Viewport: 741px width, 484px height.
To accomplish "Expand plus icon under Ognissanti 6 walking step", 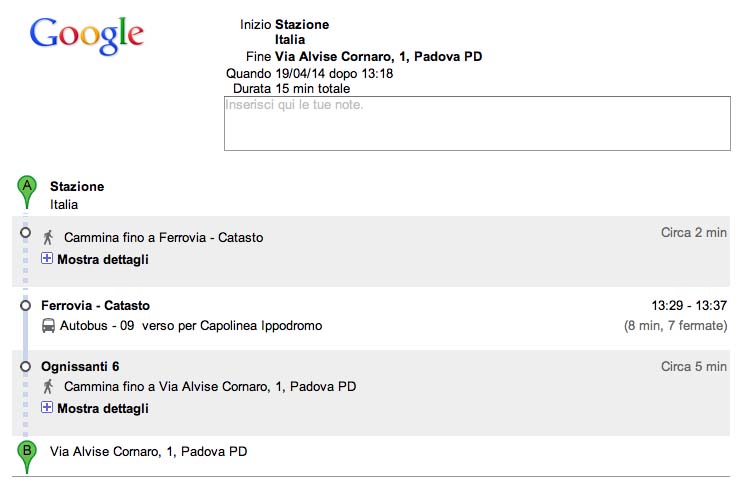I will [x=47, y=407].
